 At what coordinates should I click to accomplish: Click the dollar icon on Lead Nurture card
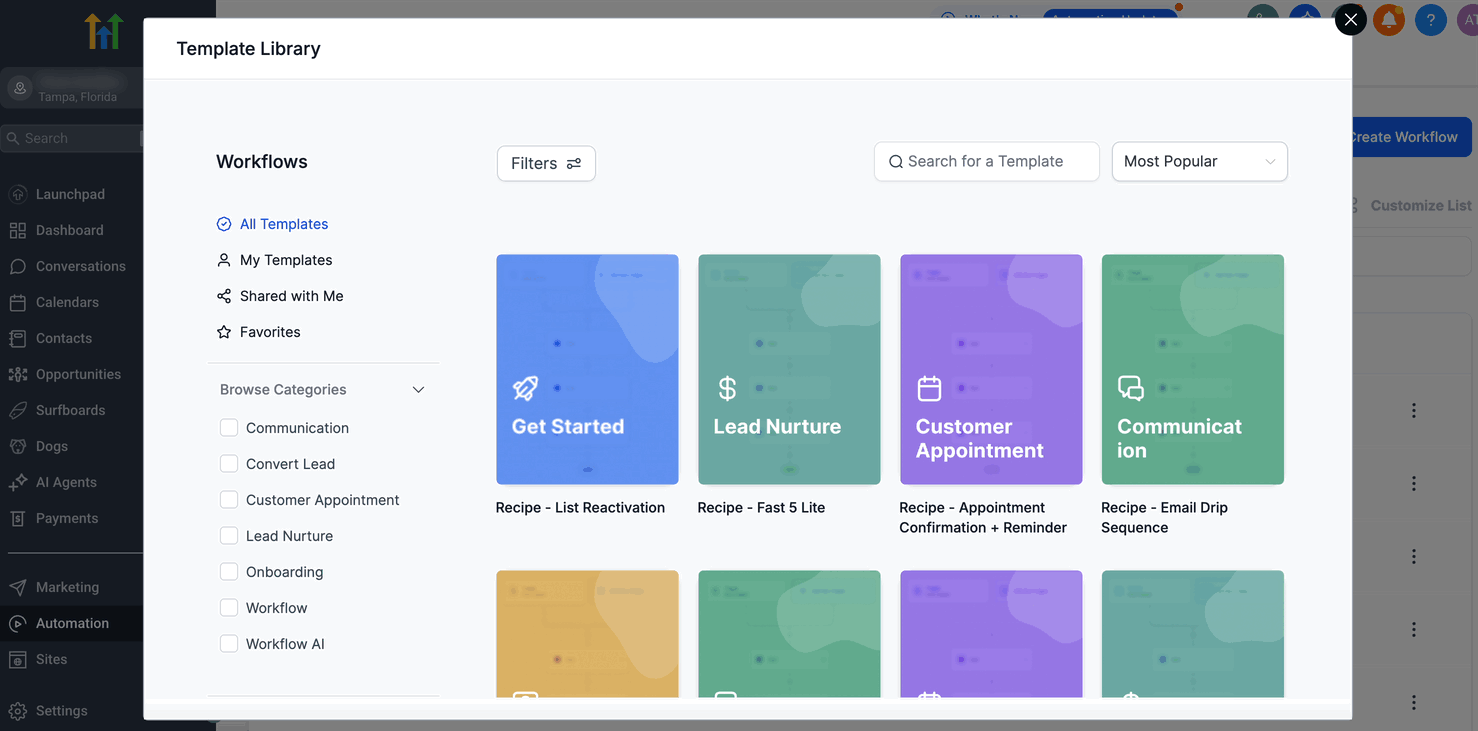click(727, 388)
